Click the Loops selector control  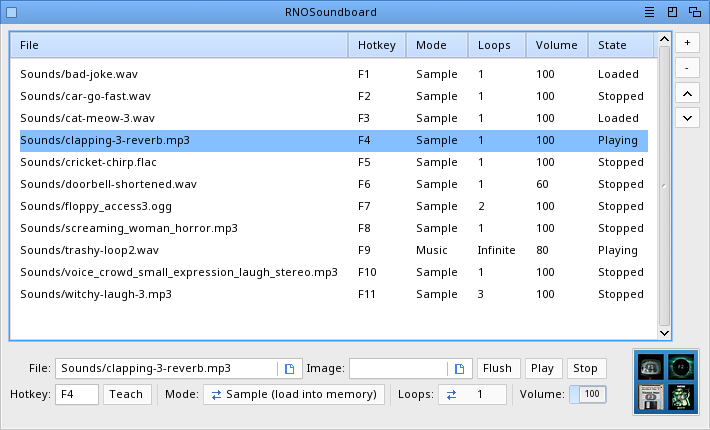coord(472,394)
